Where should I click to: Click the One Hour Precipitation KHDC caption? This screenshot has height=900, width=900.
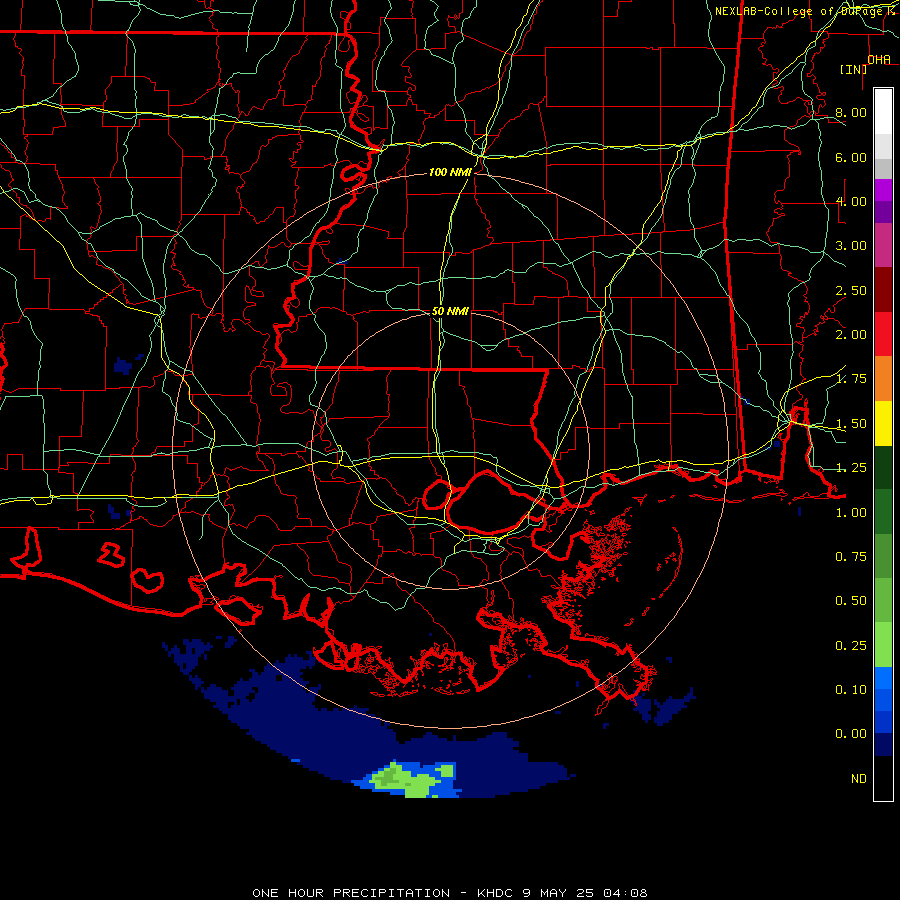coord(450,893)
